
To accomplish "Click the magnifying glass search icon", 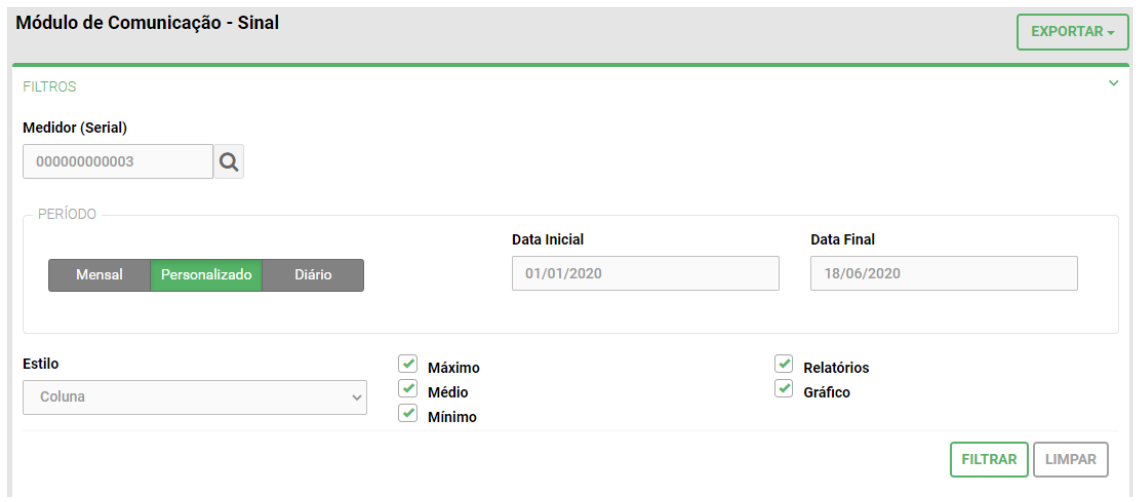I will point(229,162).
